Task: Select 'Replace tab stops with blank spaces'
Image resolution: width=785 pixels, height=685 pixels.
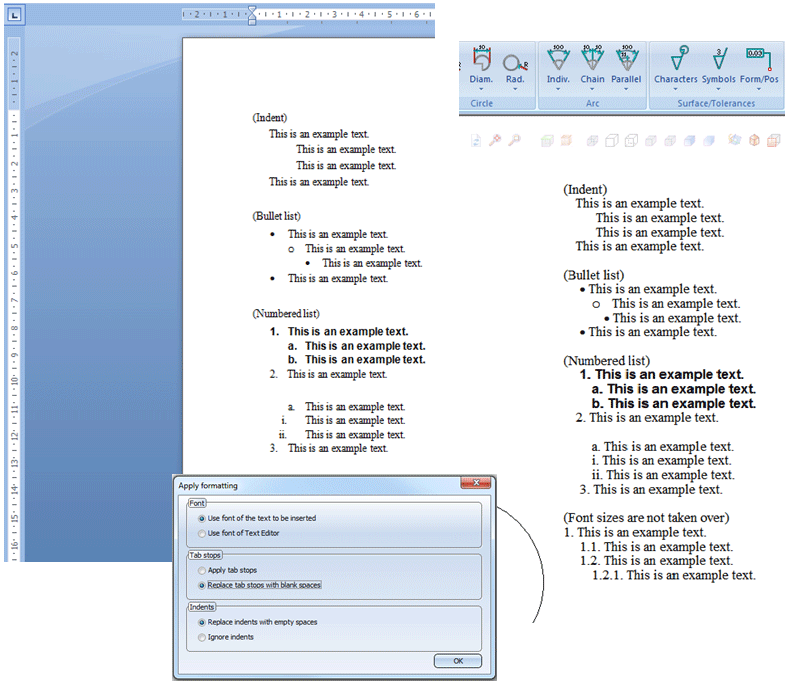Action: coord(259,585)
